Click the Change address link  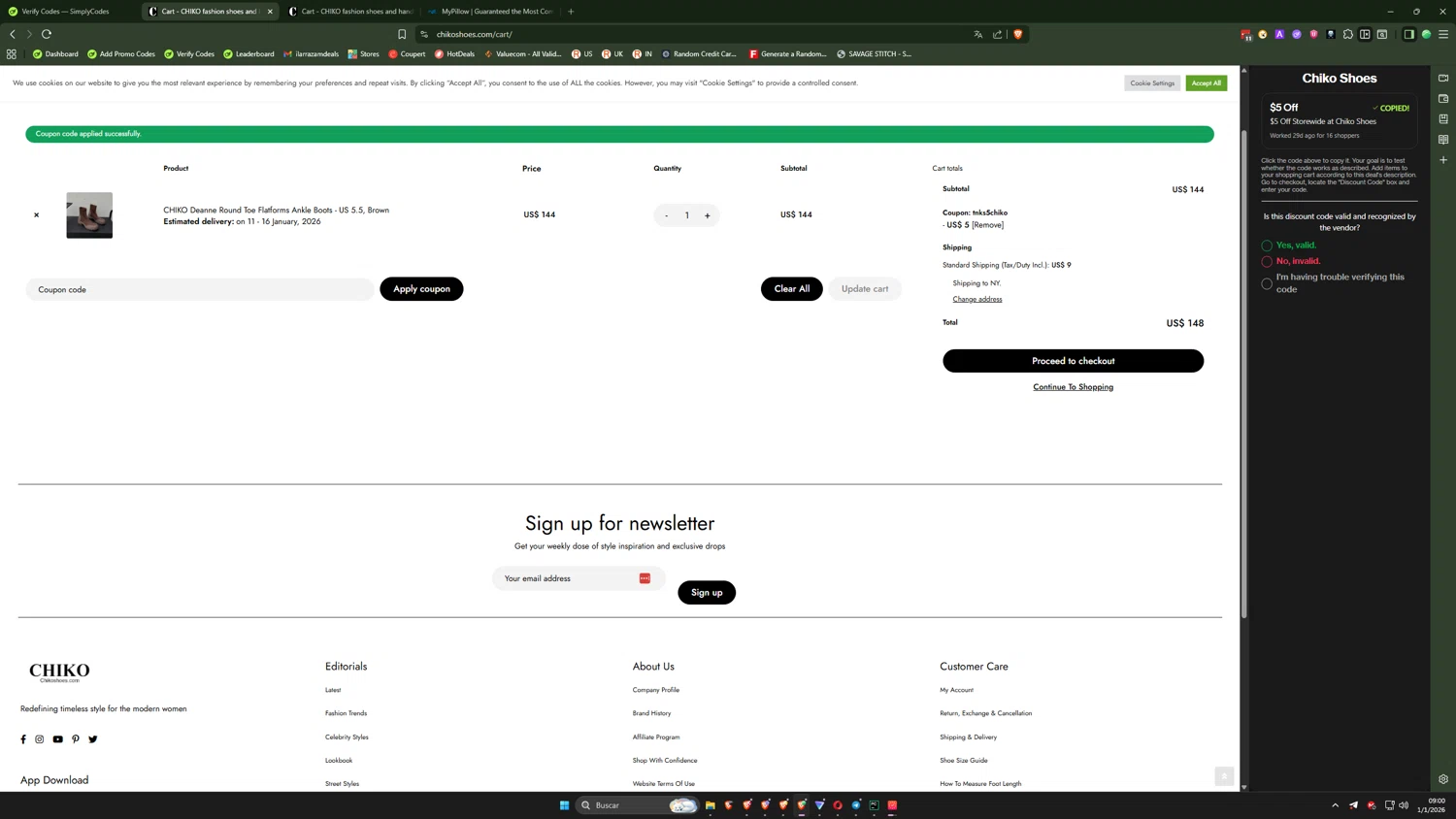[x=977, y=299]
